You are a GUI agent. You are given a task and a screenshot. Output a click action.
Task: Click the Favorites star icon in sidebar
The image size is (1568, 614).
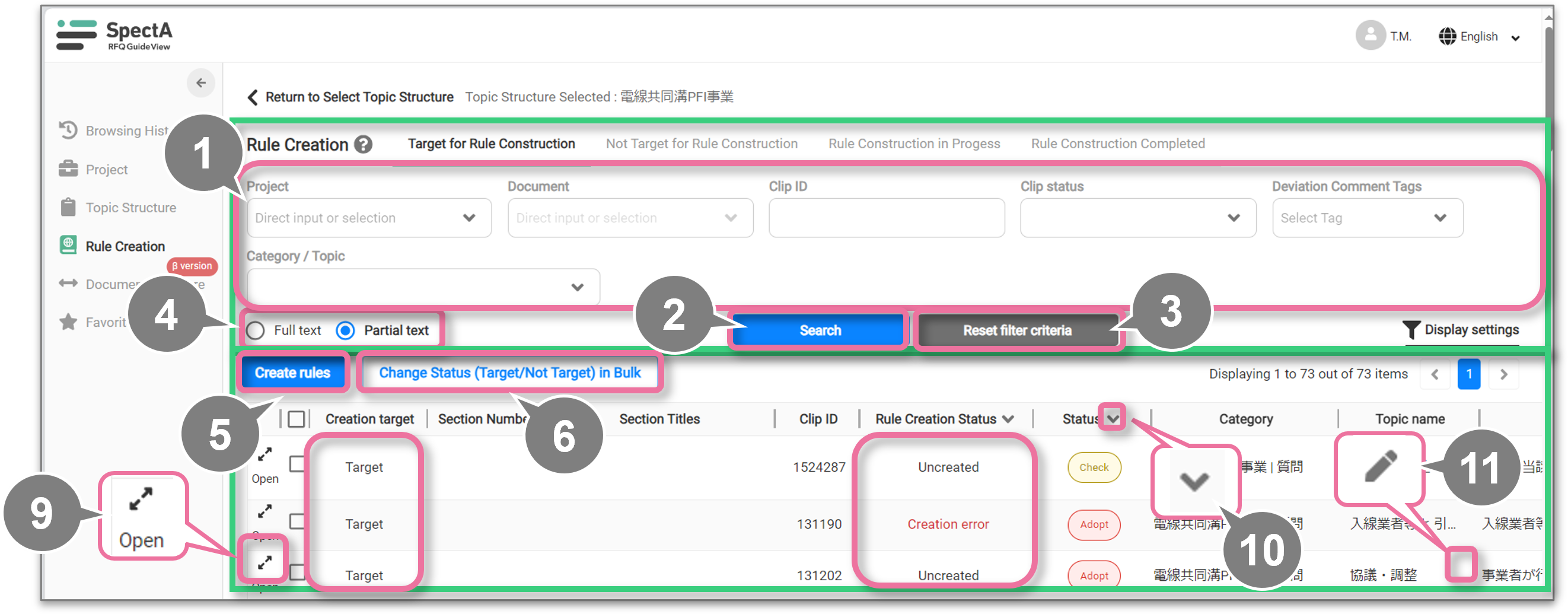coord(68,322)
